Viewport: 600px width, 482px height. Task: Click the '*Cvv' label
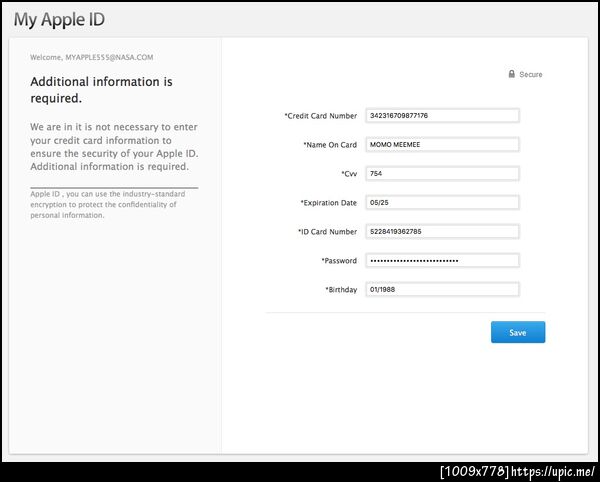point(349,174)
